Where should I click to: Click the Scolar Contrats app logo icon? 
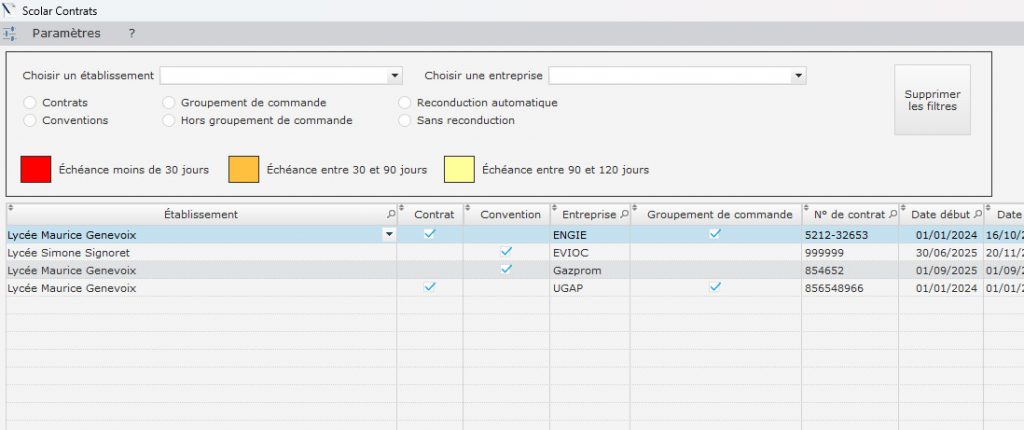coord(9,9)
